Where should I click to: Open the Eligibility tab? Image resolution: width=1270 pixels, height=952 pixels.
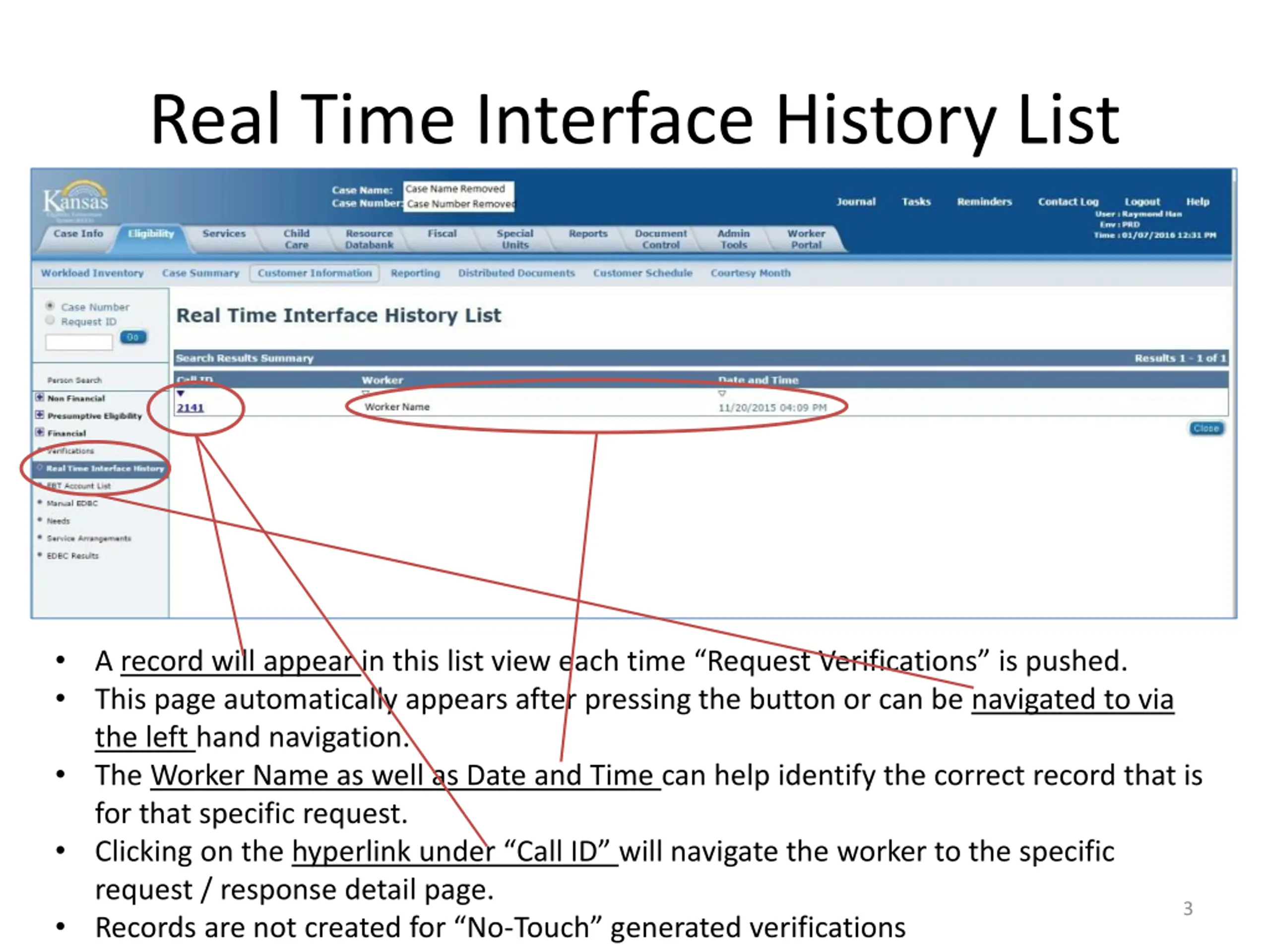pyautogui.click(x=151, y=234)
